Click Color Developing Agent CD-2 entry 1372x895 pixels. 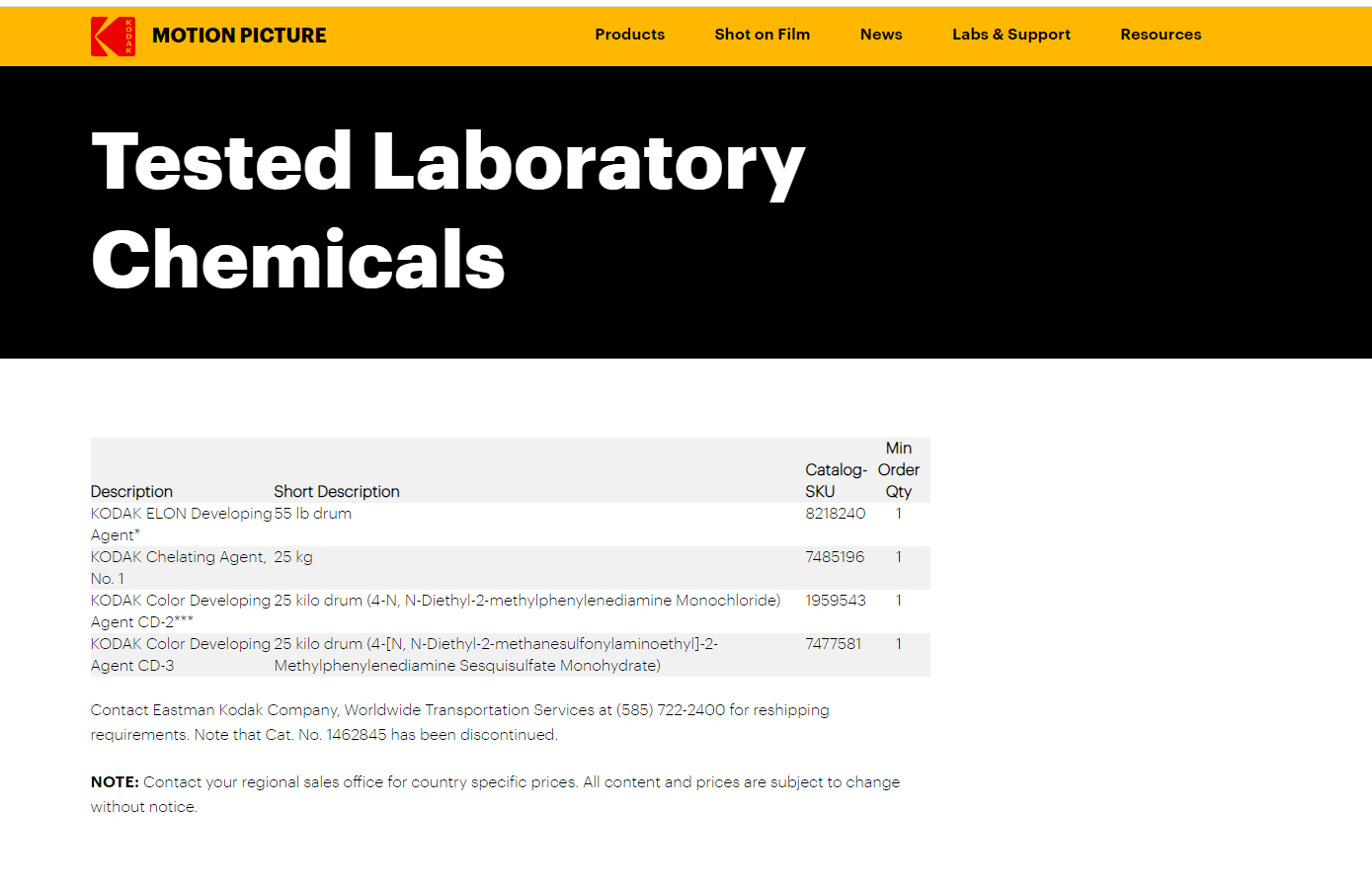[180, 601]
